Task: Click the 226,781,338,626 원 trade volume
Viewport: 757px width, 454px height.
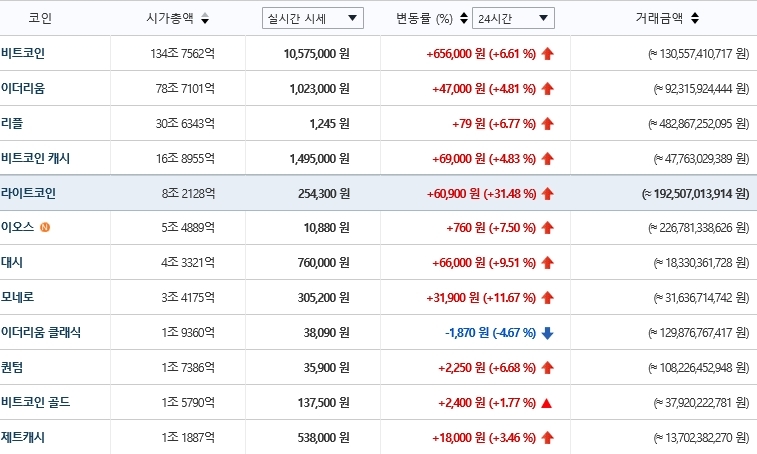Action: coord(699,227)
